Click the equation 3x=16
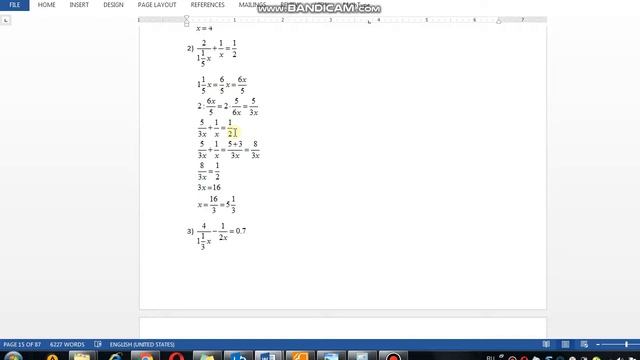The width and height of the screenshot is (640, 360). point(209,187)
